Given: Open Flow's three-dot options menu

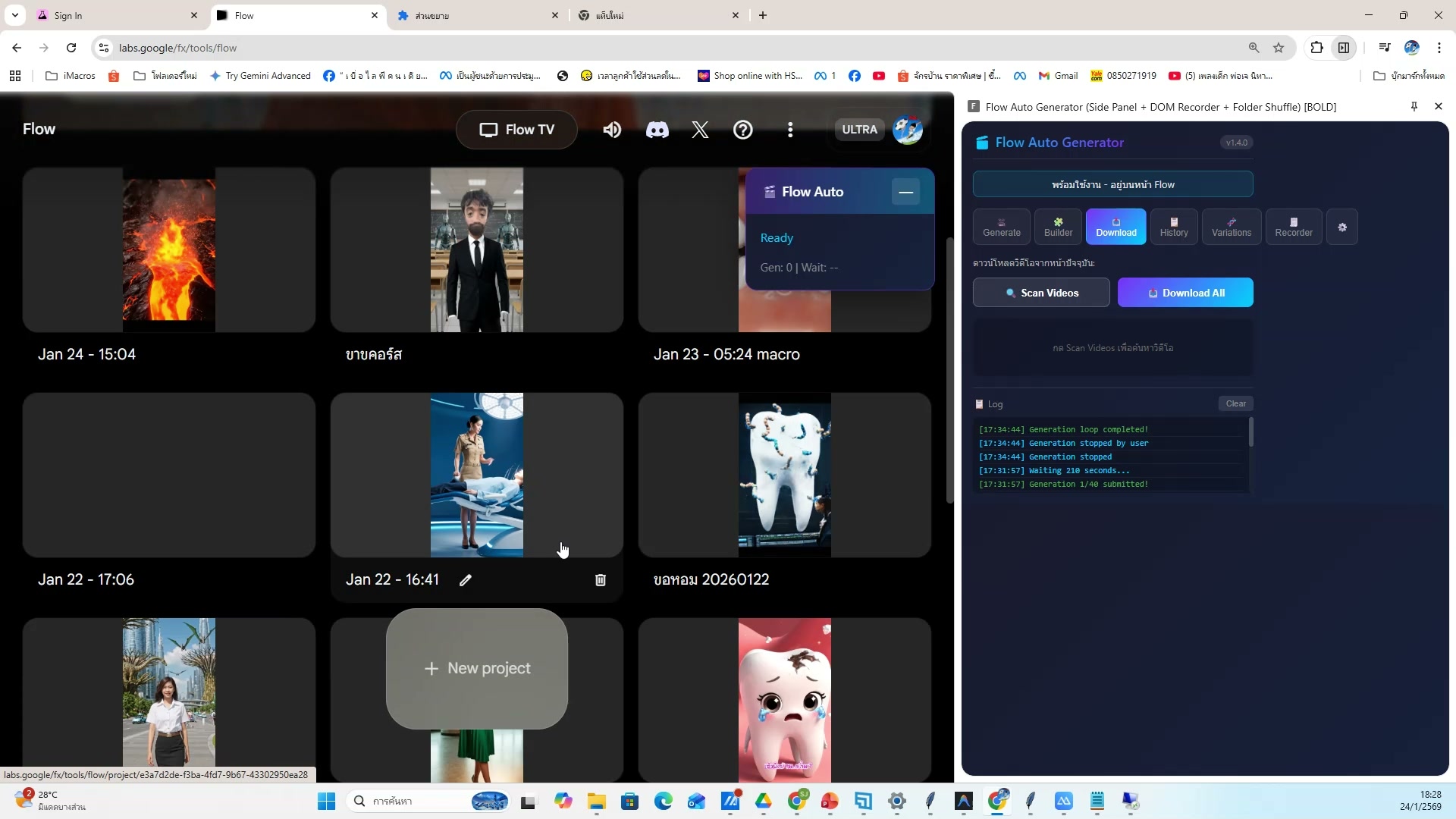Looking at the screenshot, I should point(790,130).
